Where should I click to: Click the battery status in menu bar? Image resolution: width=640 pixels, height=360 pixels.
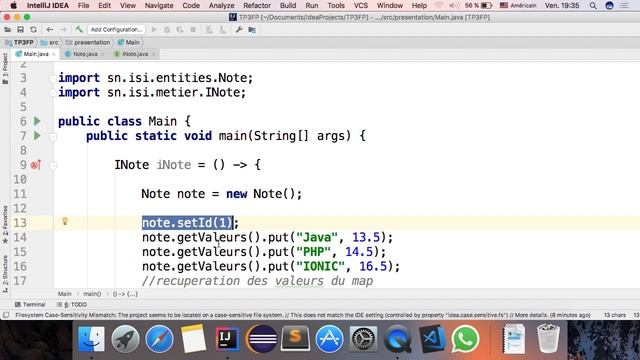(x=478, y=6)
